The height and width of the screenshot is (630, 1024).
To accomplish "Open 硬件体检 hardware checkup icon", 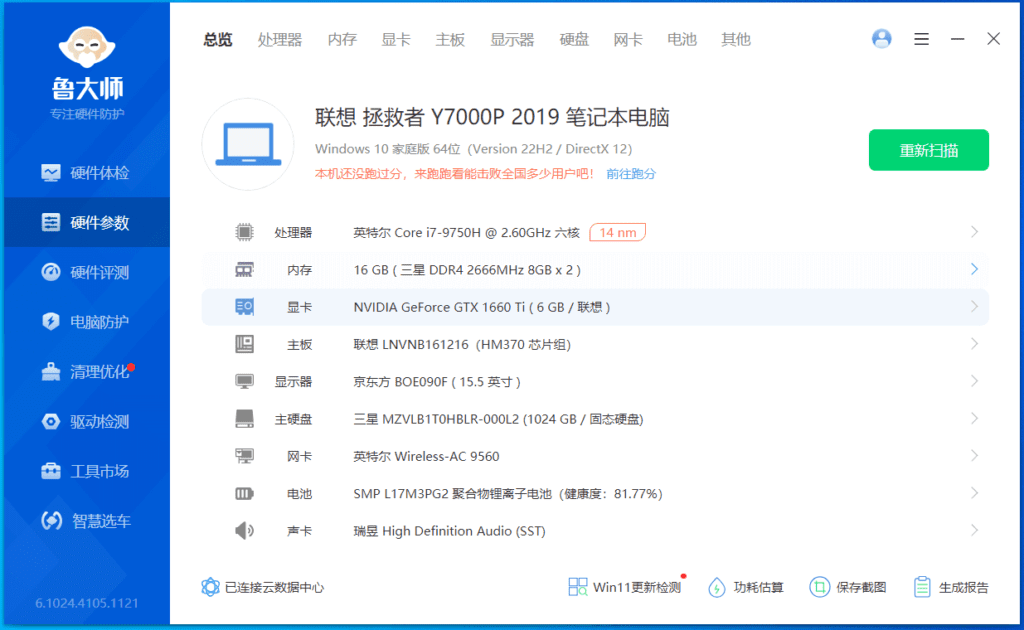I will coord(50,173).
